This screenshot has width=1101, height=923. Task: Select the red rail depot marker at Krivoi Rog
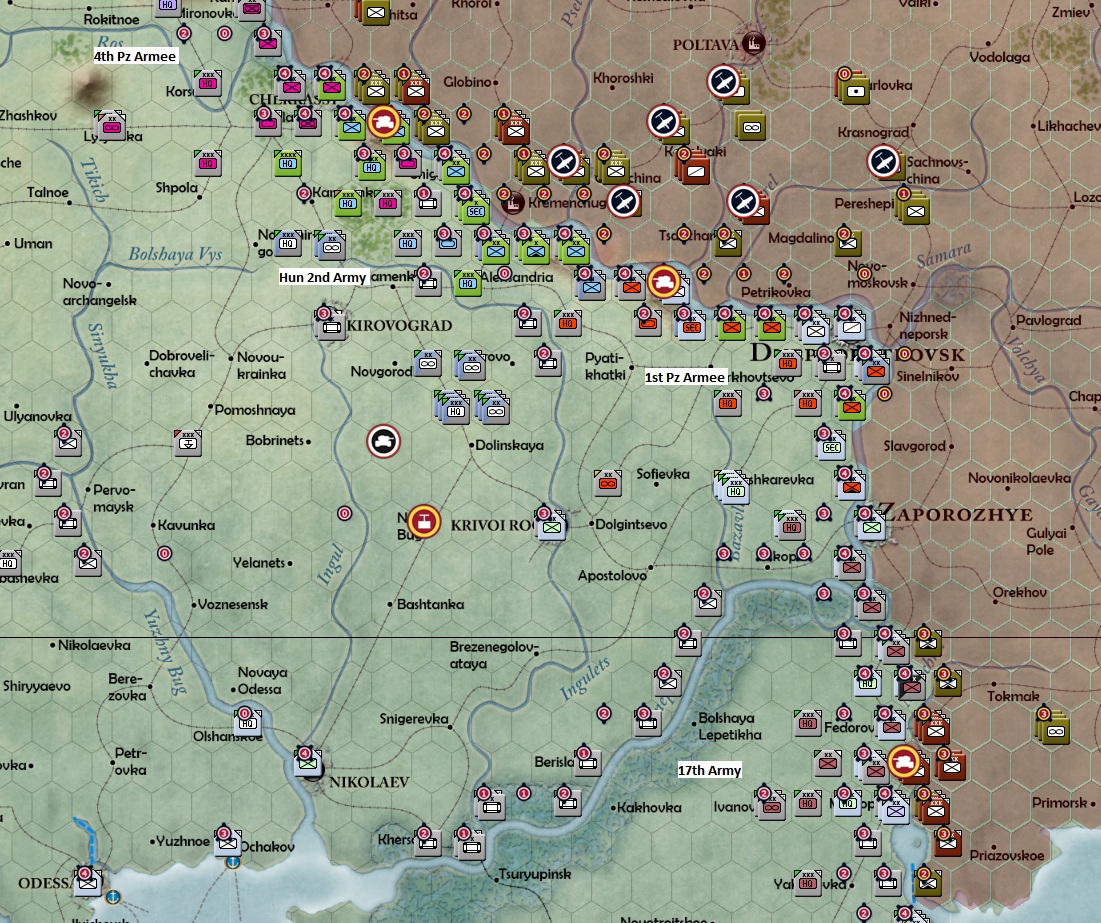click(x=424, y=522)
